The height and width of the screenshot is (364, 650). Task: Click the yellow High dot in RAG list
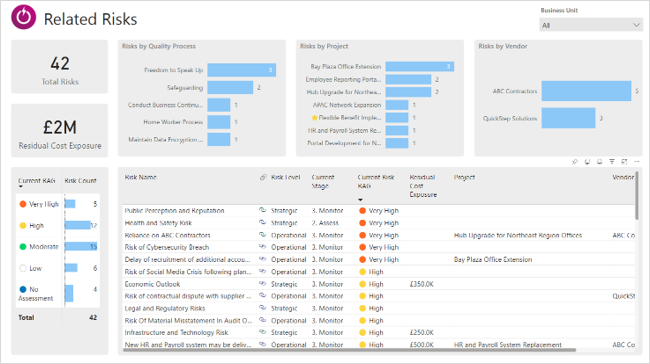coord(23,226)
